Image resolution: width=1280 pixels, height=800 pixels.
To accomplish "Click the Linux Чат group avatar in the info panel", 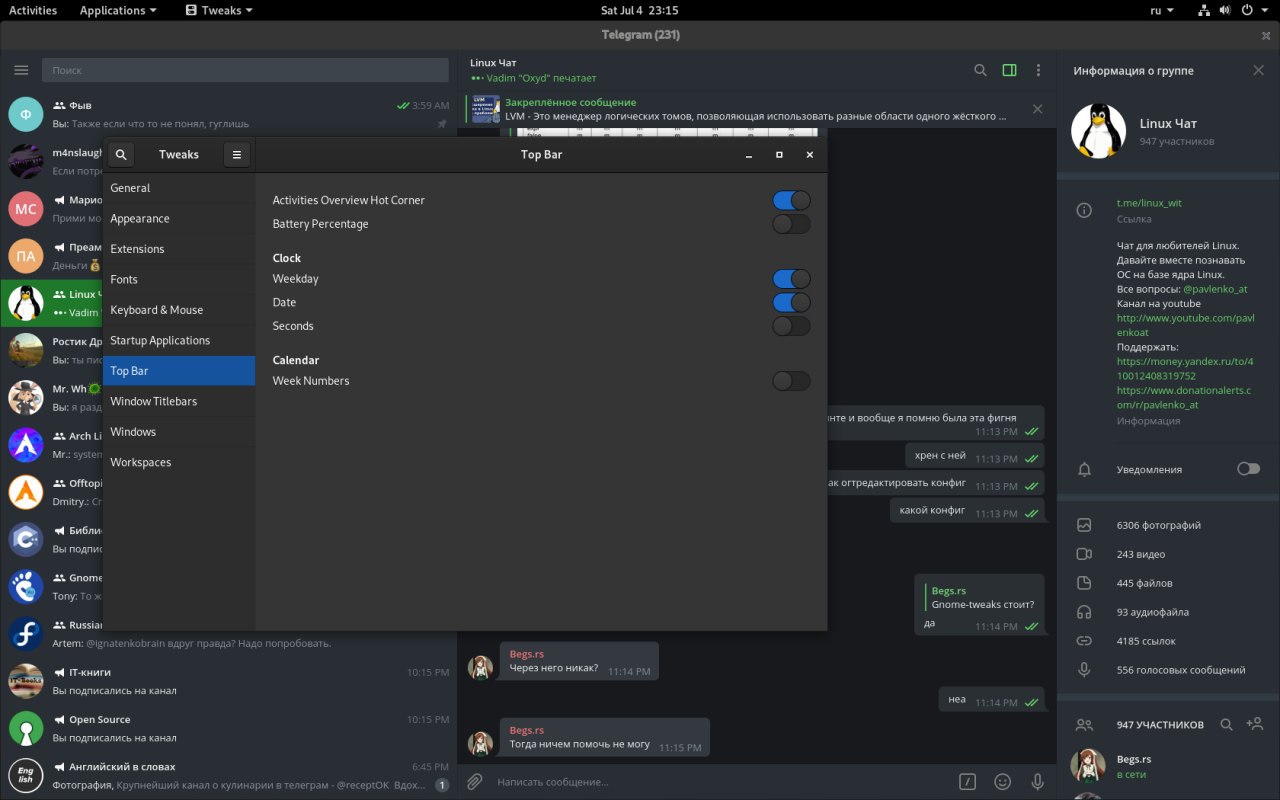I will point(1098,131).
